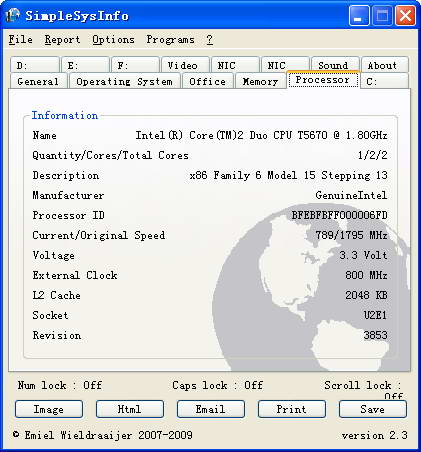Switch to the D: drive tab
Viewport: 421px width, 452px height.
(x=35, y=65)
